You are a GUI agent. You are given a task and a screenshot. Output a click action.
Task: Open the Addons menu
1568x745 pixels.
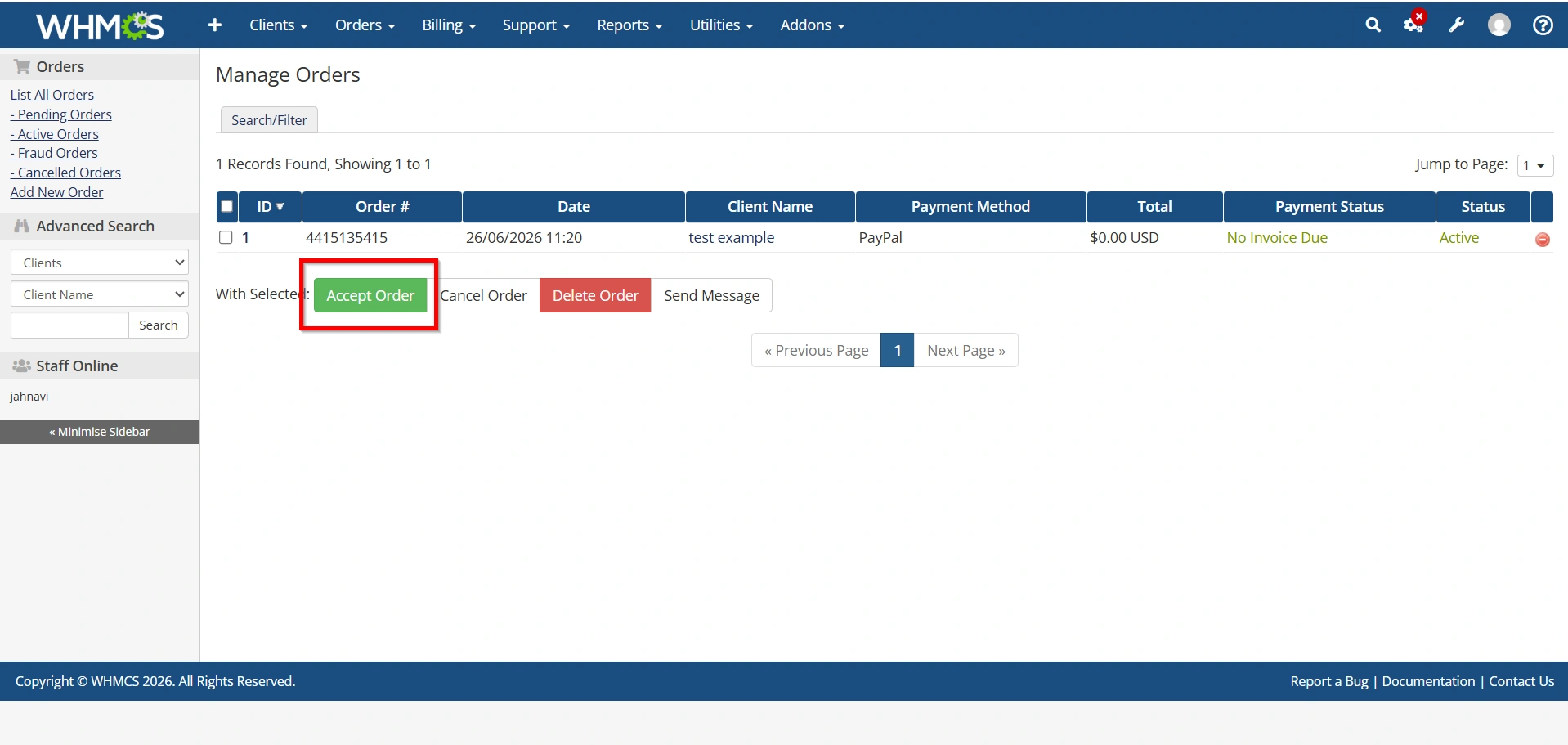(x=813, y=25)
